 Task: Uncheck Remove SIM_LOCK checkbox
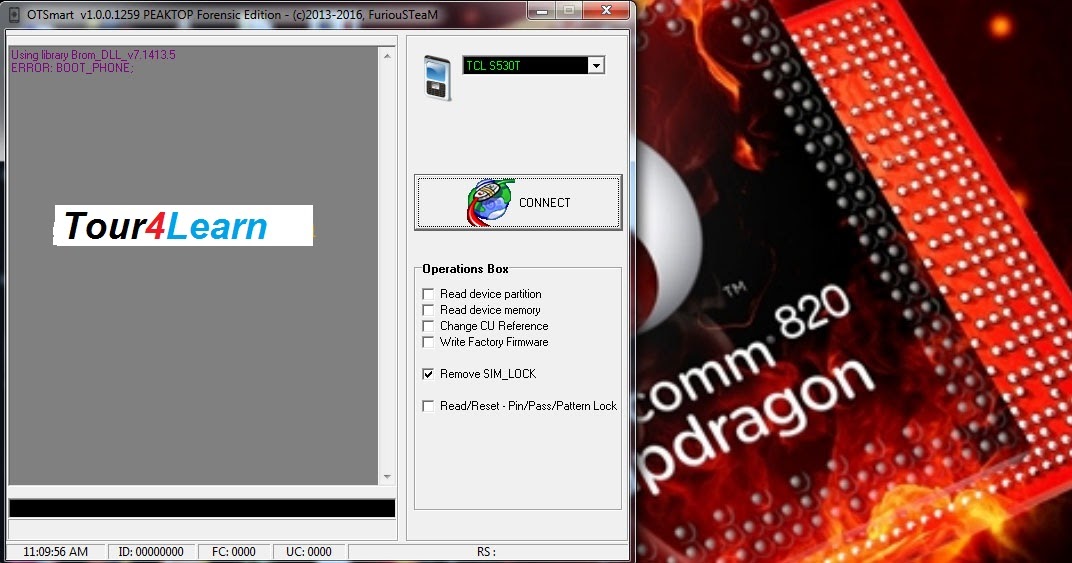pos(428,374)
